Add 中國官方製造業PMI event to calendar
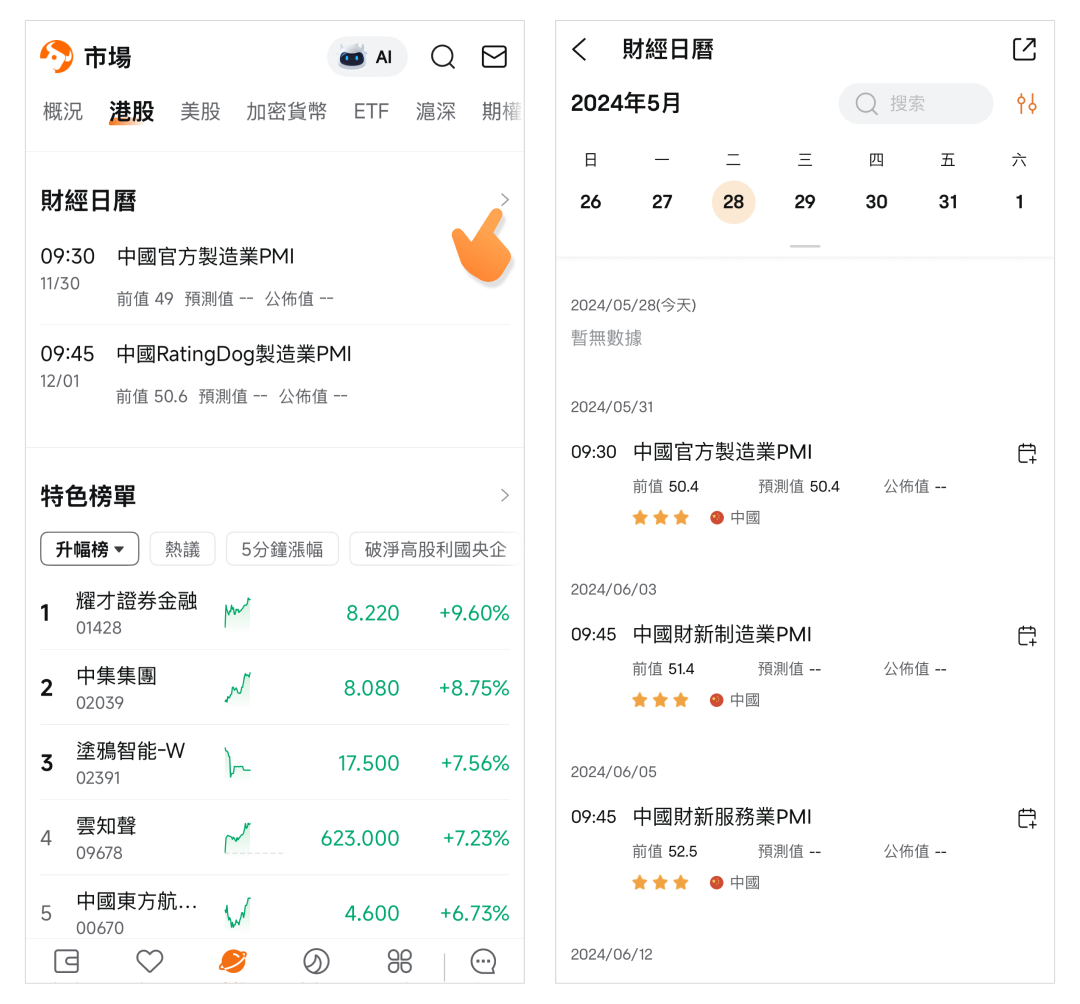 (x=1026, y=453)
